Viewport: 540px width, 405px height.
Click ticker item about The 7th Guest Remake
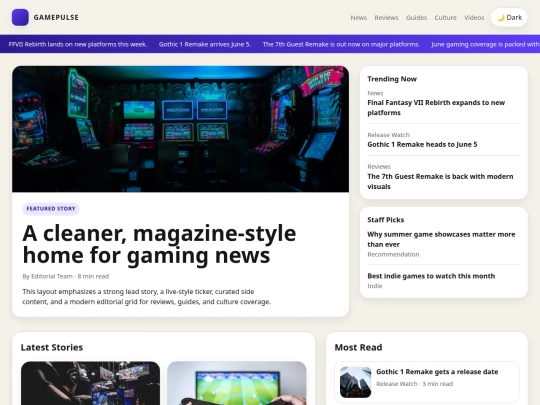click(x=341, y=44)
